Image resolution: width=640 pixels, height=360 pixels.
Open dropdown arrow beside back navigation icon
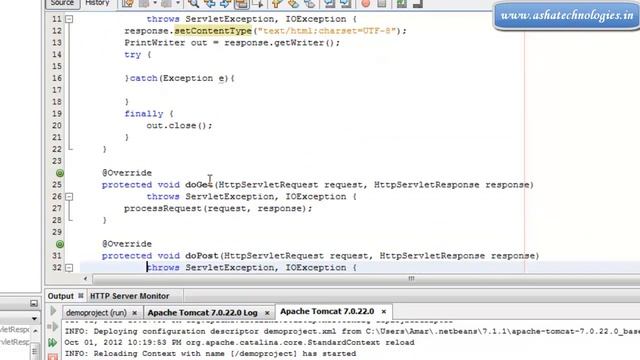pyautogui.click(x=155, y=3)
